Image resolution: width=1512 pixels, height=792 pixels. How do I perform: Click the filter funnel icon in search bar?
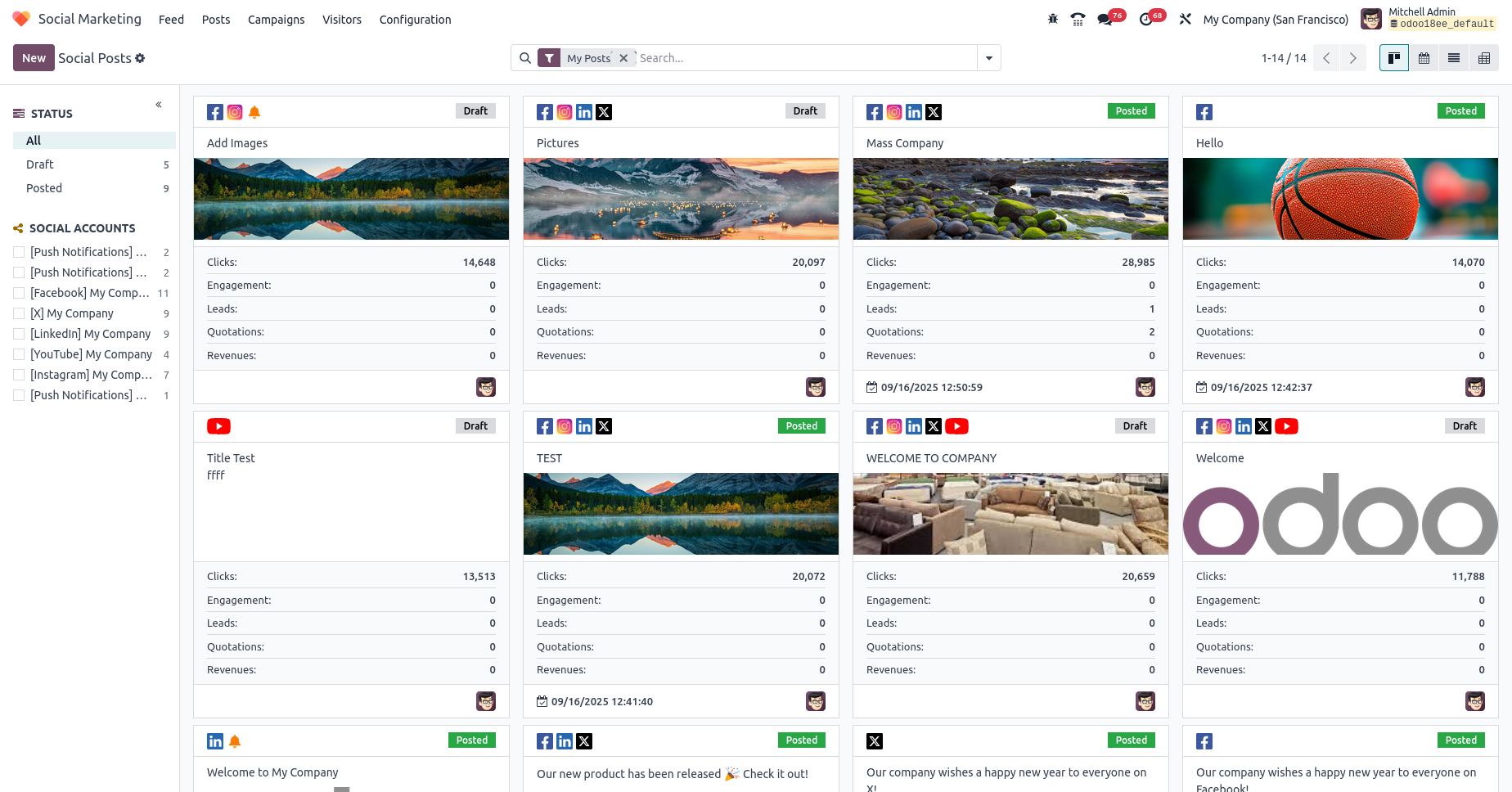point(550,58)
